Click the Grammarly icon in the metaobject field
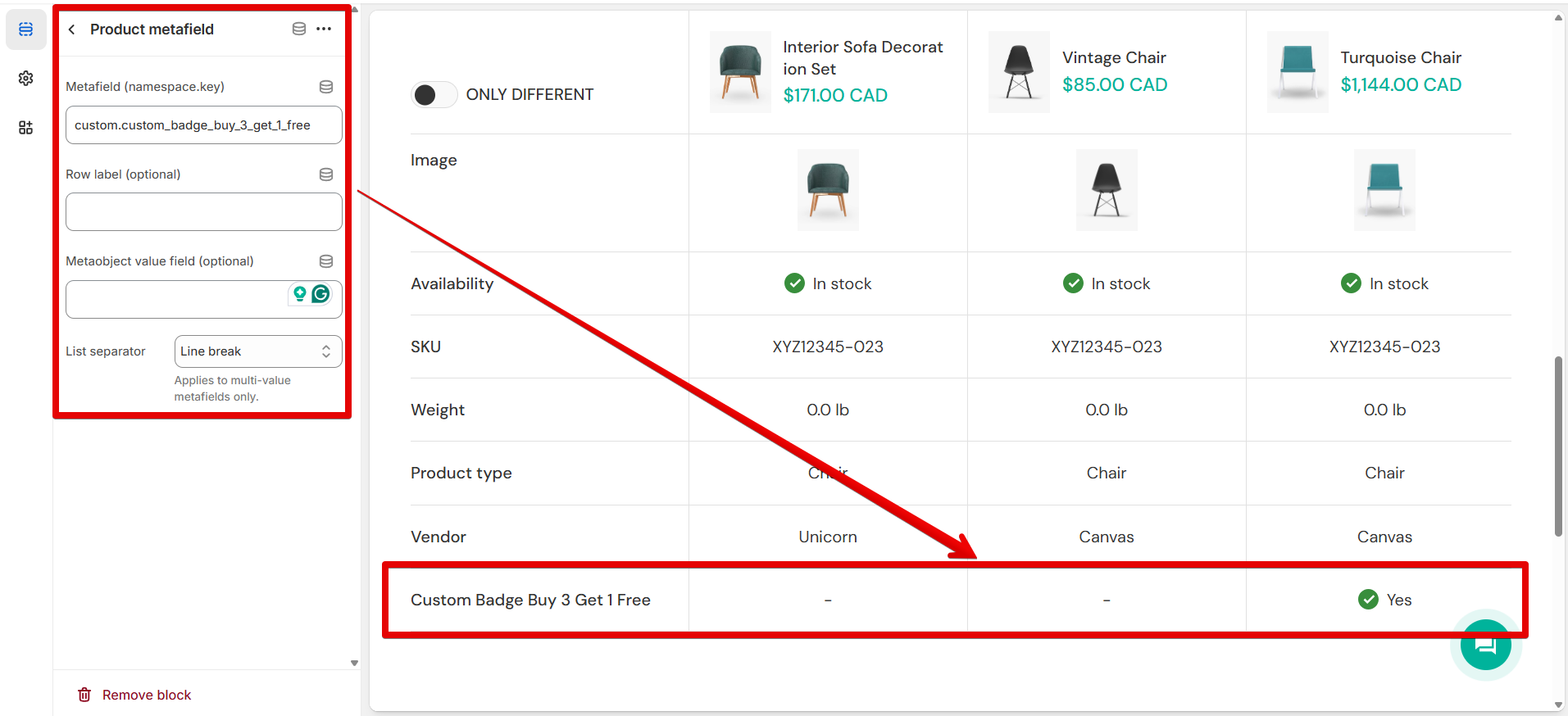The height and width of the screenshot is (716, 1568). point(320,293)
